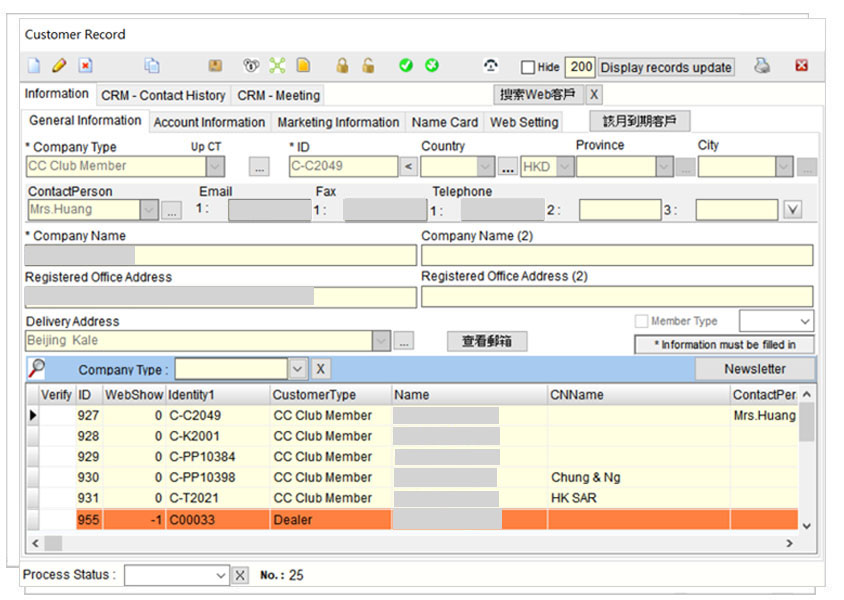
Task: Select the row containing Chung & Ng
Action: pos(412,478)
